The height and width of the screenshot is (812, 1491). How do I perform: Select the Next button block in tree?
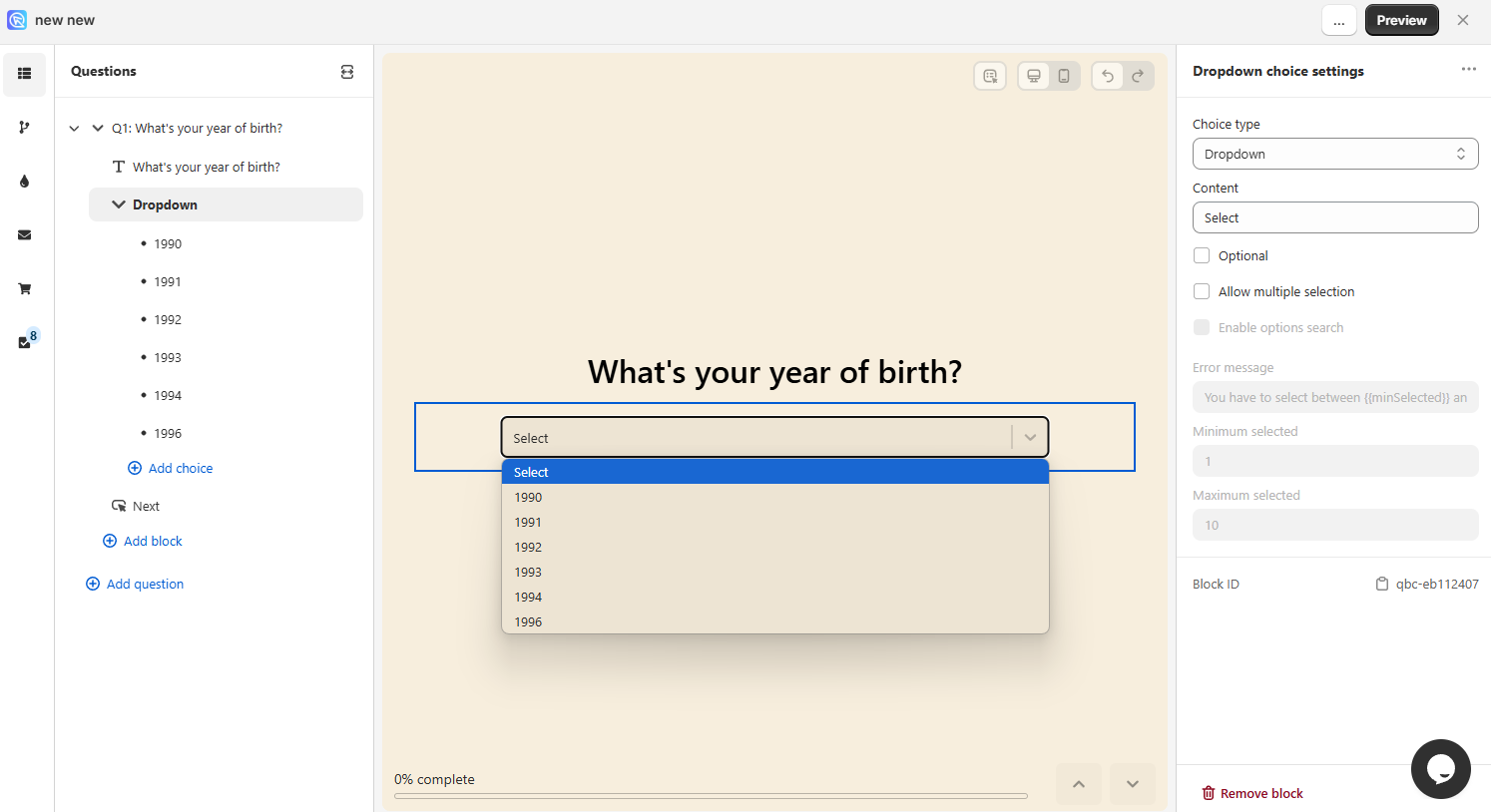click(x=146, y=506)
